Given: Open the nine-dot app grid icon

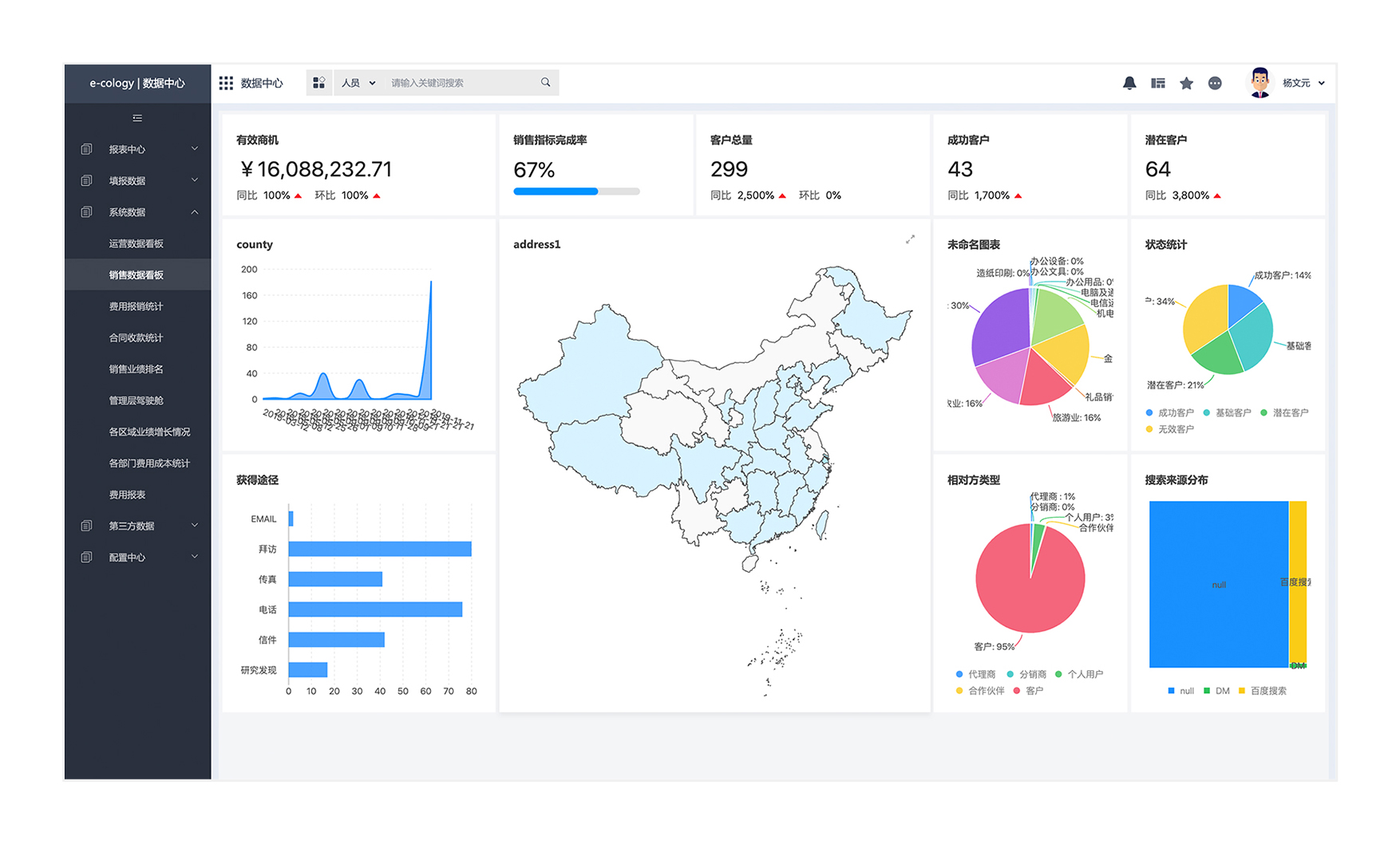Looking at the screenshot, I should (x=226, y=83).
